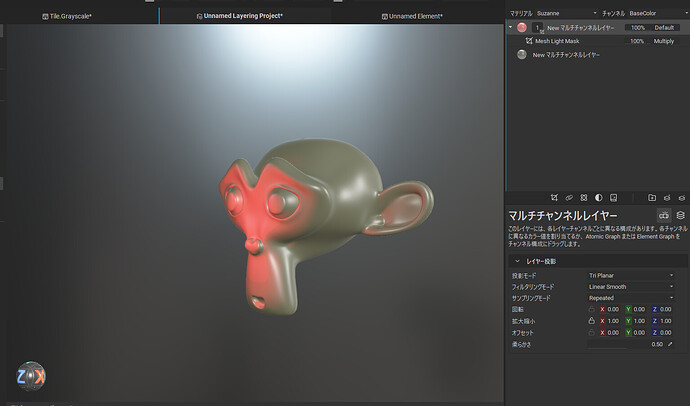Image resolution: width=690 pixels, height=406 pixels.
Task: Collapse the レイヤー投影 section
Action: point(518,261)
